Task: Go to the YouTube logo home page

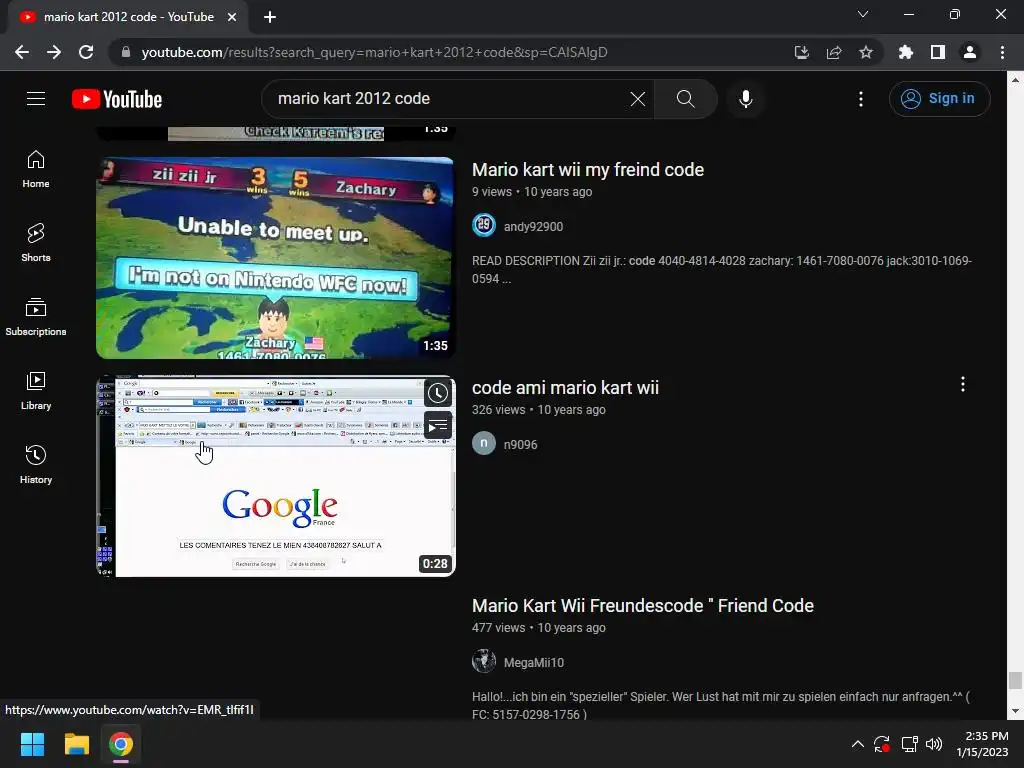Action: 117,99
